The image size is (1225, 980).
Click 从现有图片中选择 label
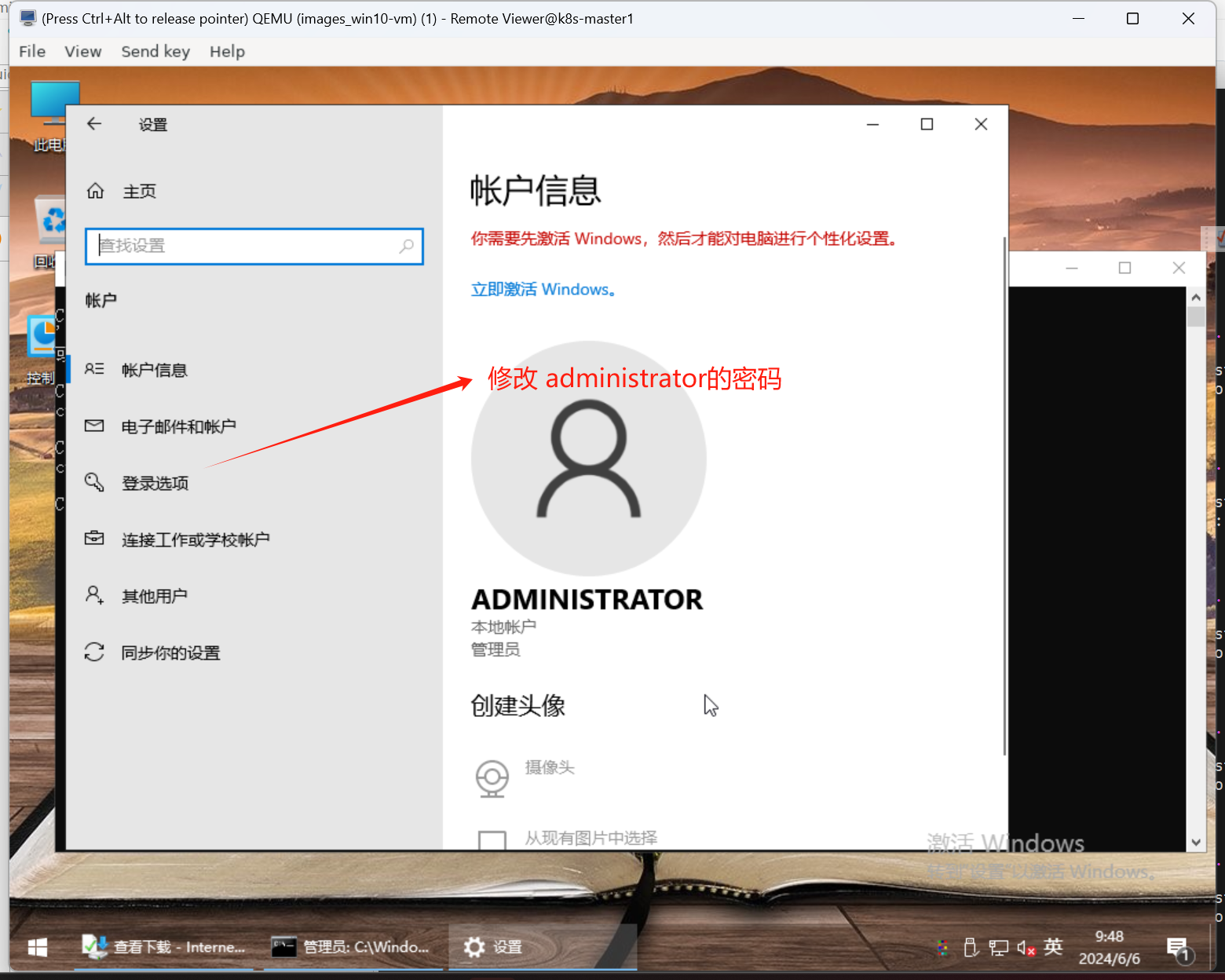(x=591, y=838)
